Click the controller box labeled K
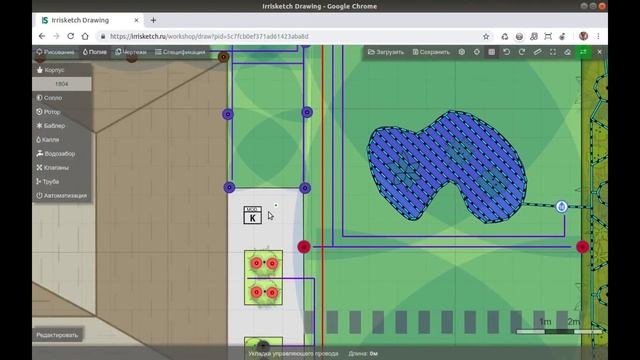 click(253, 215)
